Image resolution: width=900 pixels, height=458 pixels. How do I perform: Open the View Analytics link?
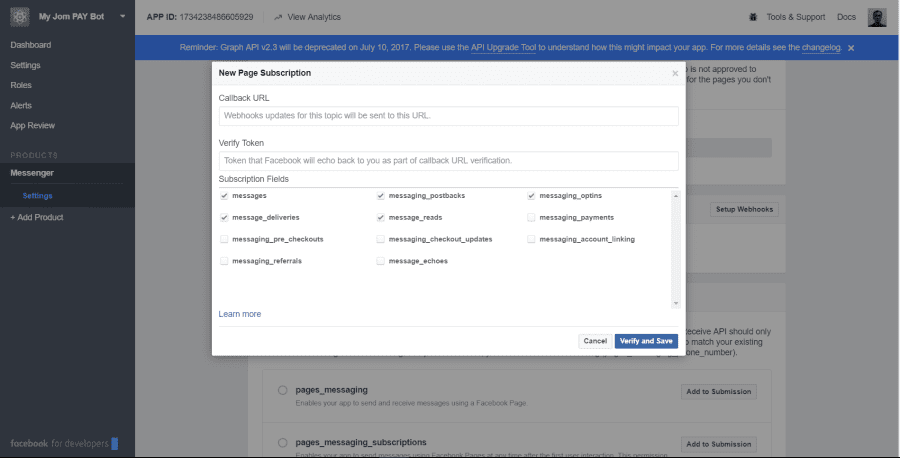[x=313, y=17]
